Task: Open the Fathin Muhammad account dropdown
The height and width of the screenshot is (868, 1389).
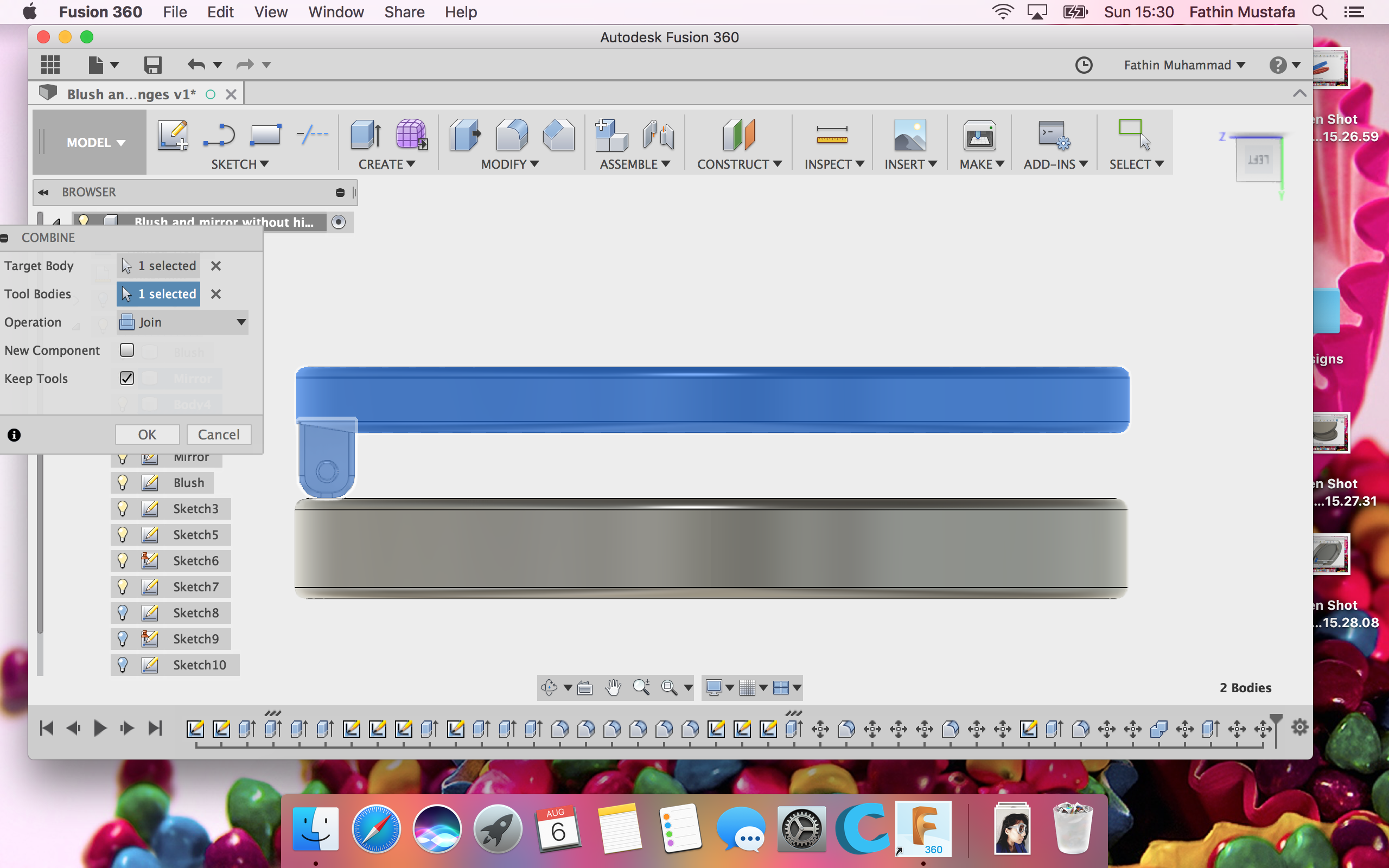Action: tap(1184, 65)
